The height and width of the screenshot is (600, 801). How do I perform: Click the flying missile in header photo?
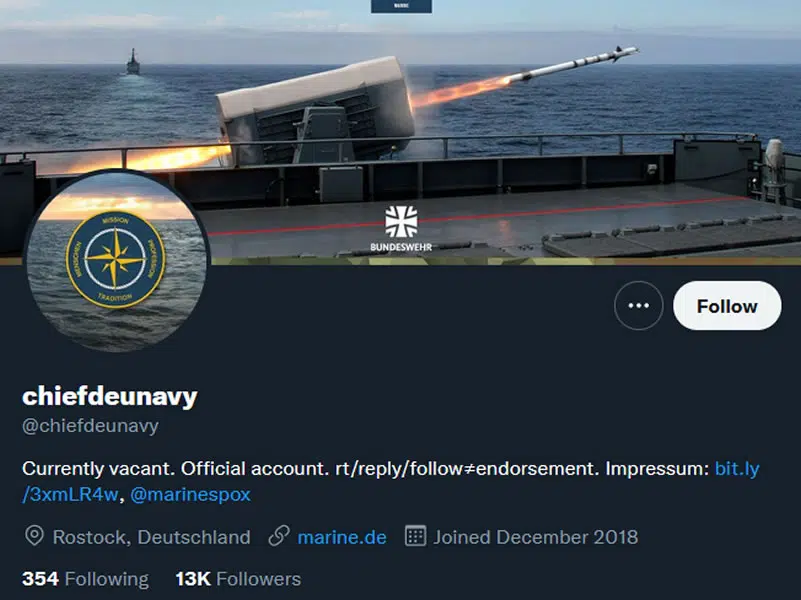573,64
